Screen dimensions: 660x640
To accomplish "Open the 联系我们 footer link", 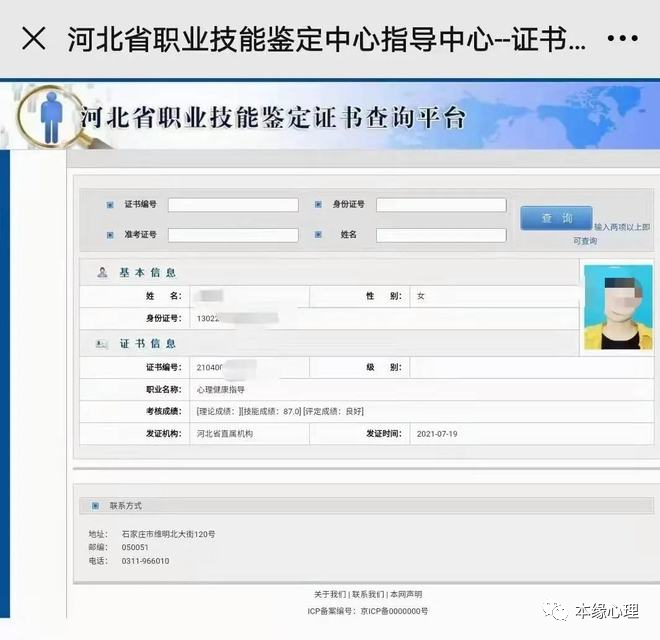I will pyautogui.click(x=368, y=594).
